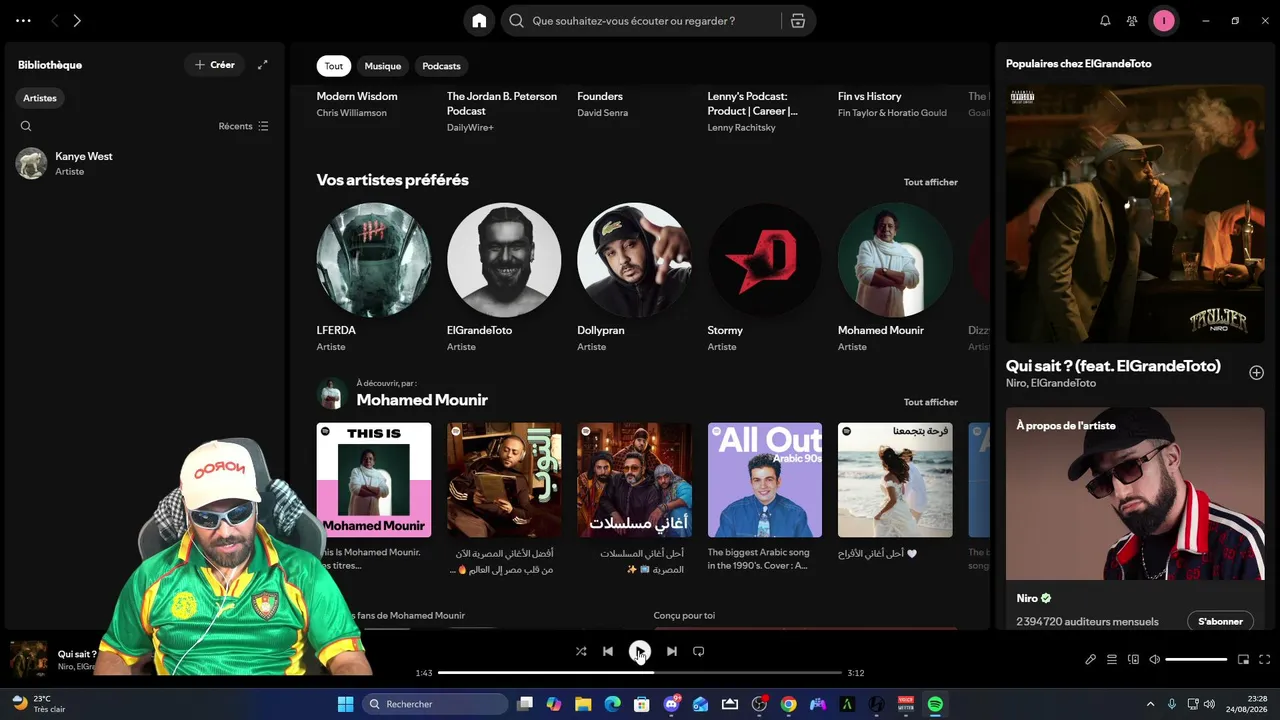Click the Créer button
Image resolution: width=1280 pixels, height=720 pixels.
coord(215,65)
